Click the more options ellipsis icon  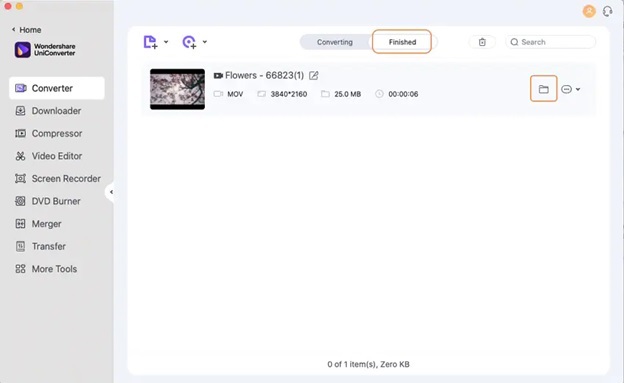pyautogui.click(x=566, y=89)
